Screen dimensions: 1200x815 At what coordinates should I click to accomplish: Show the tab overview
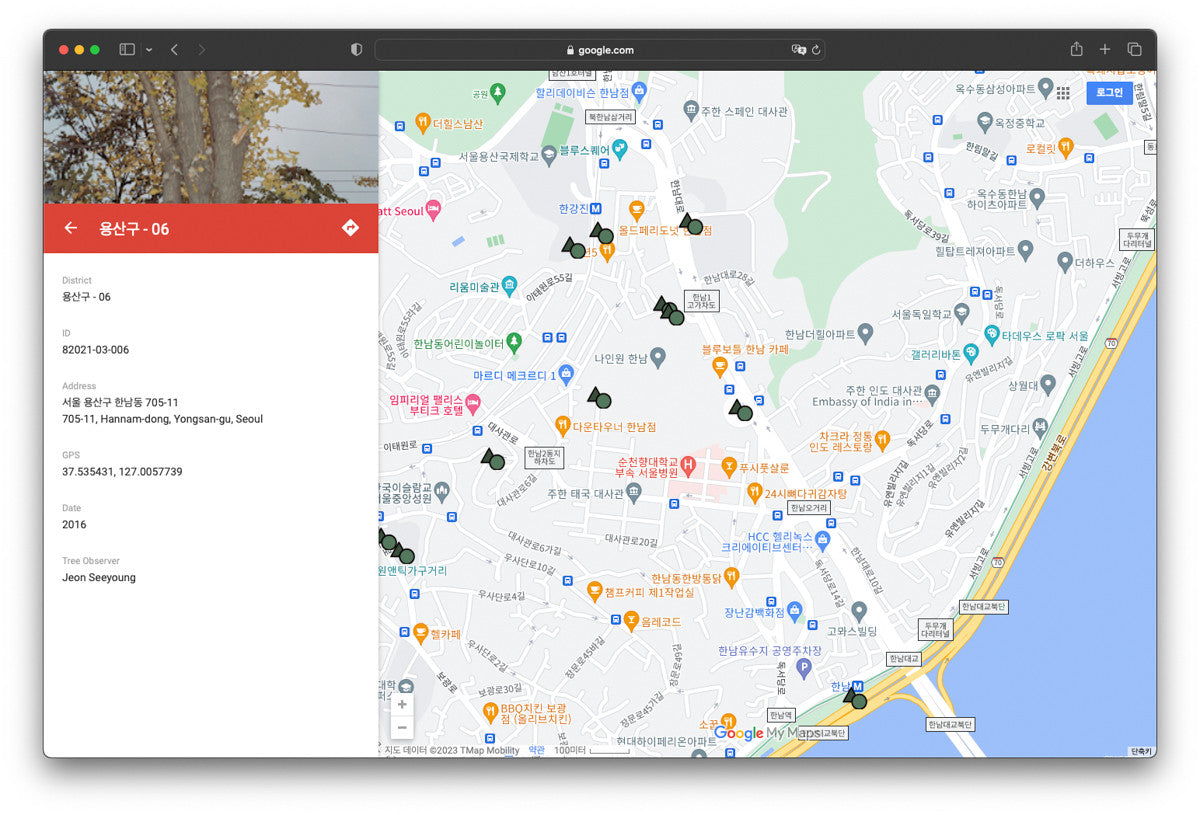(x=1134, y=49)
